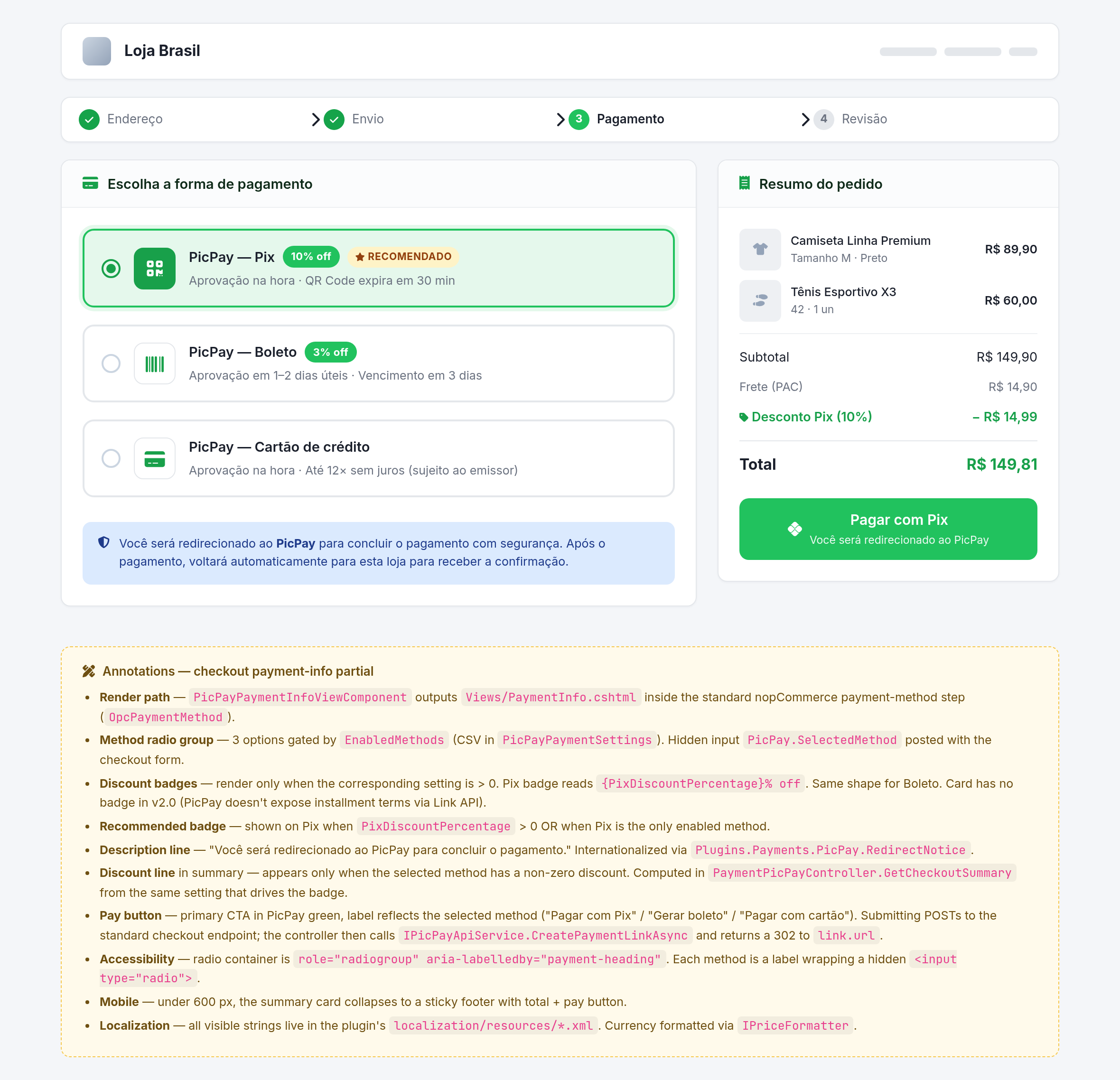Click the Loja Brasil logo square
The width and height of the screenshot is (1120, 1080).
[96, 51]
